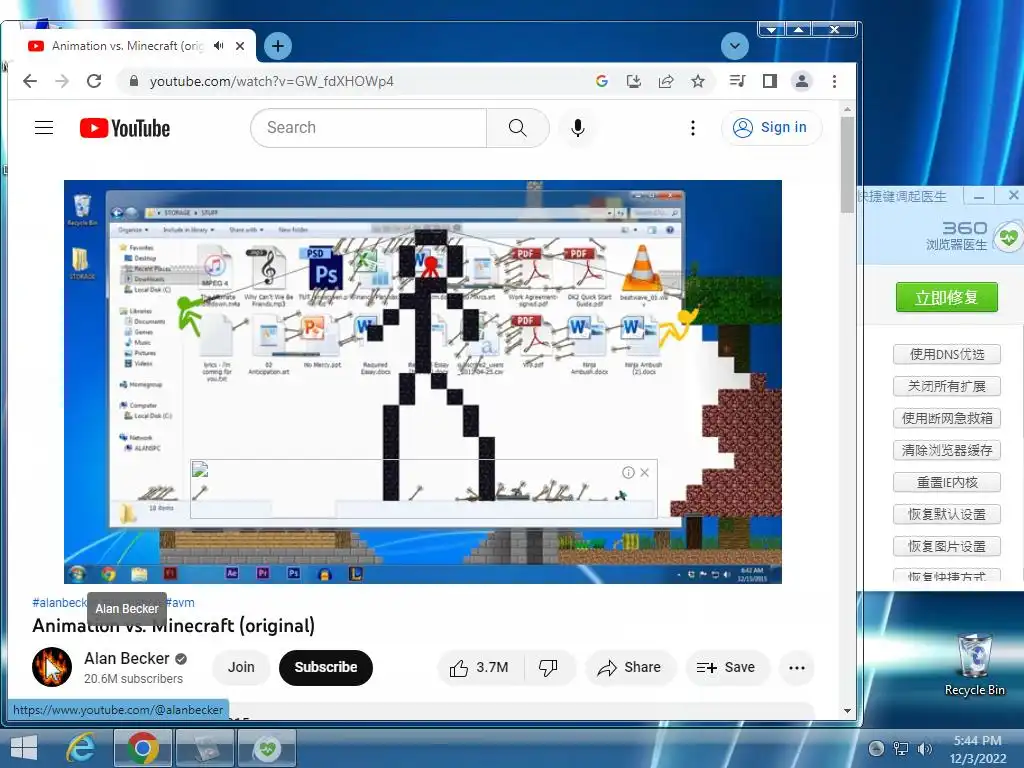Click the 20.6M subscribers text
Image resolution: width=1024 pixels, height=768 pixels.
click(133, 679)
